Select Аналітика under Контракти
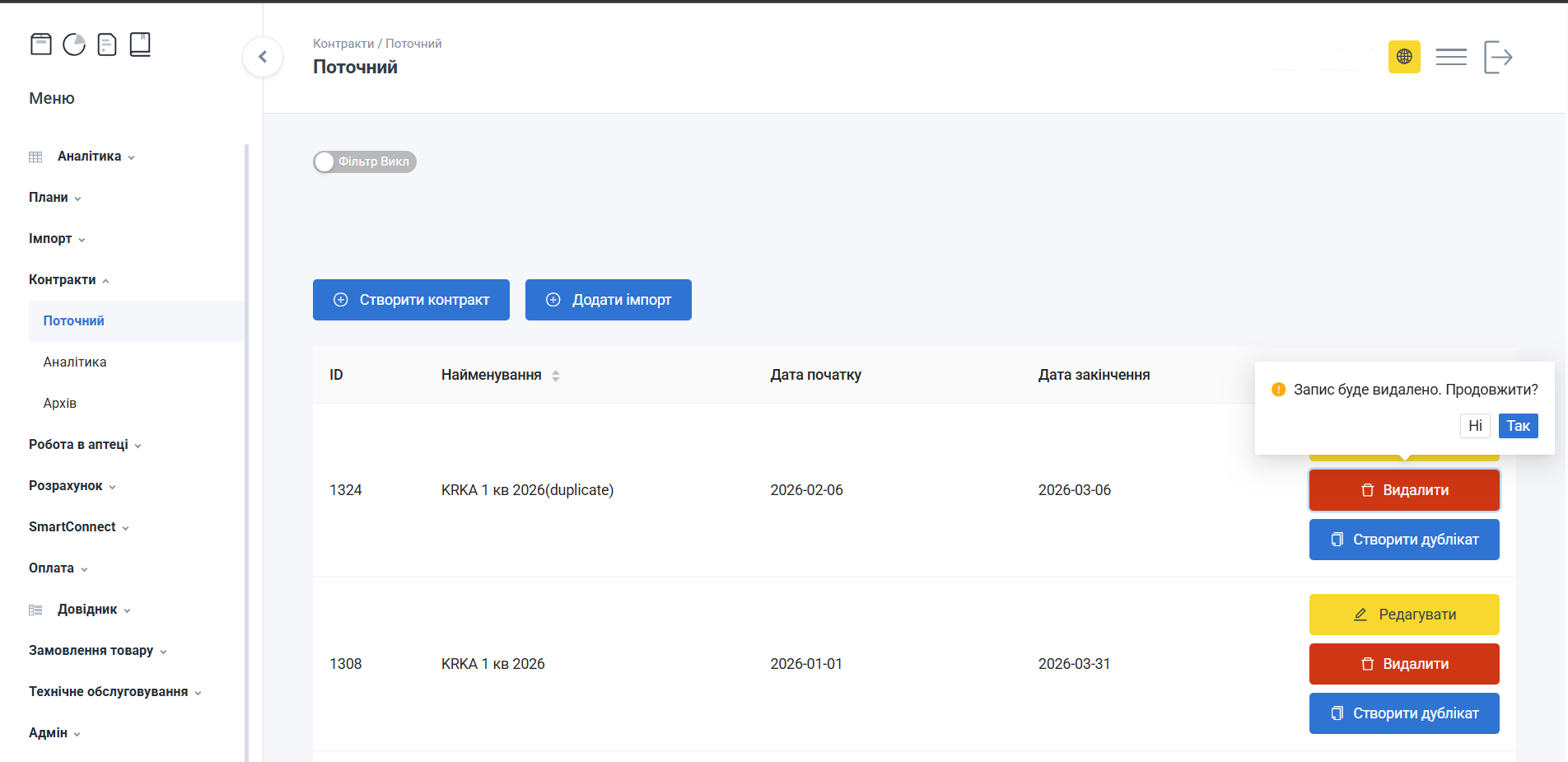This screenshot has height=762, width=1568. click(x=75, y=362)
